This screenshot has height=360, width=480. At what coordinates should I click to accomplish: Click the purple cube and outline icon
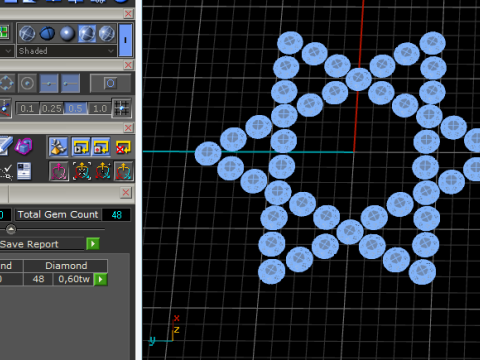point(24,146)
